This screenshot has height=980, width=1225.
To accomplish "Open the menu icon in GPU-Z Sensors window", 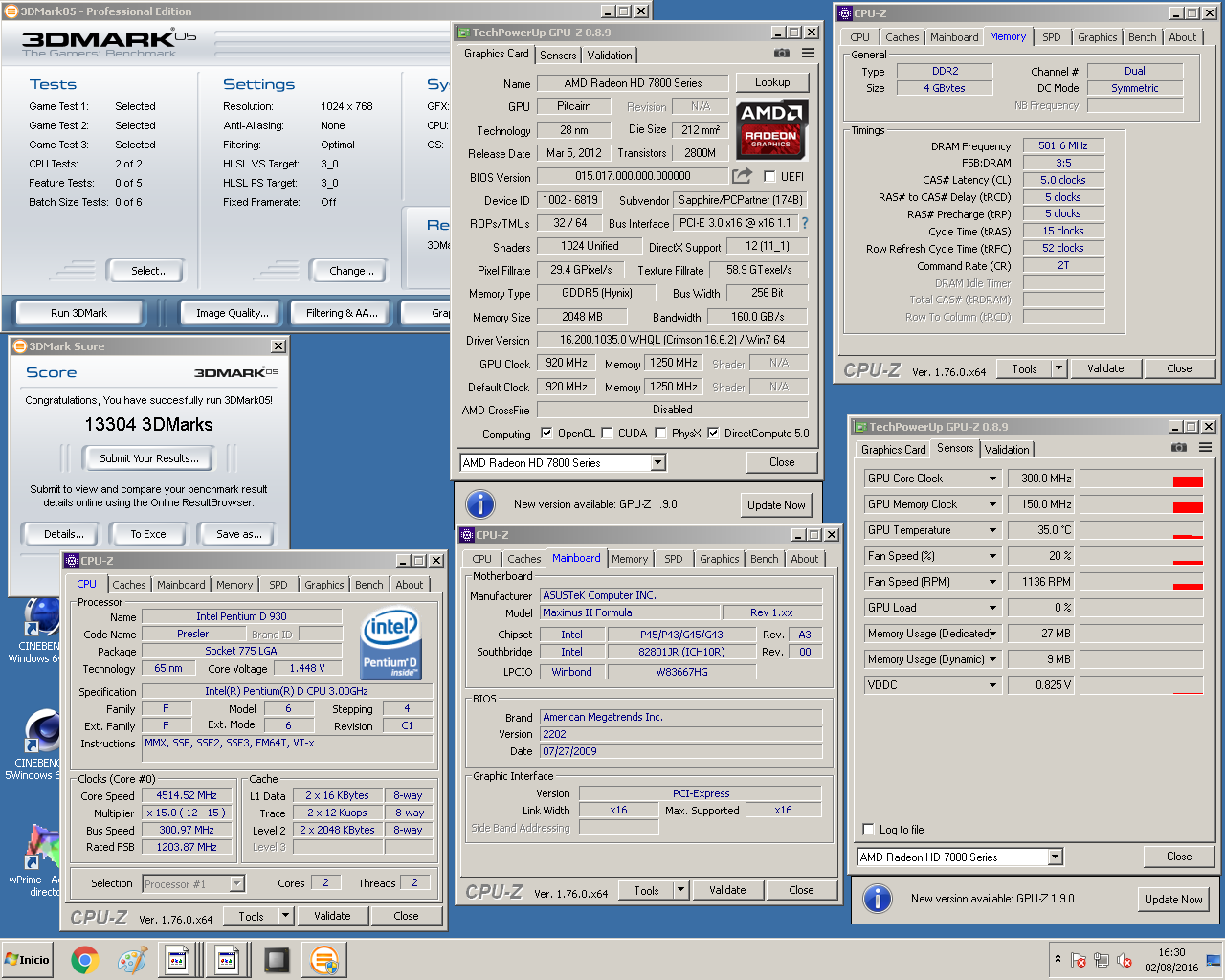I will point(1206,447).
